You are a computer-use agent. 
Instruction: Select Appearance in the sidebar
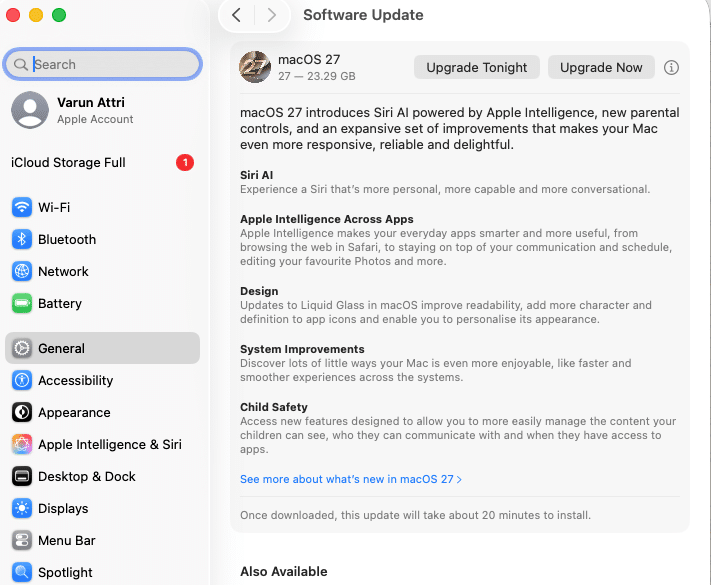[102, 412]
